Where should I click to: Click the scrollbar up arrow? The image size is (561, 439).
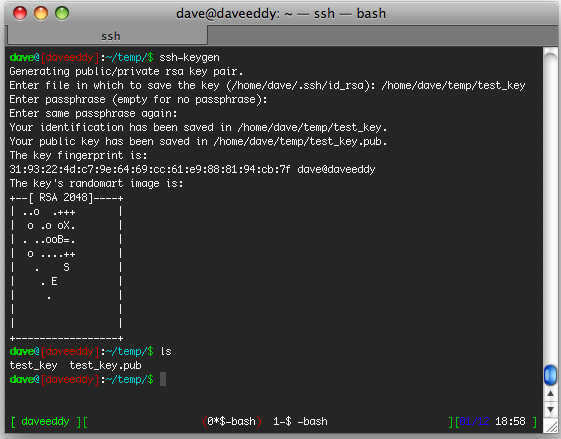550,393
